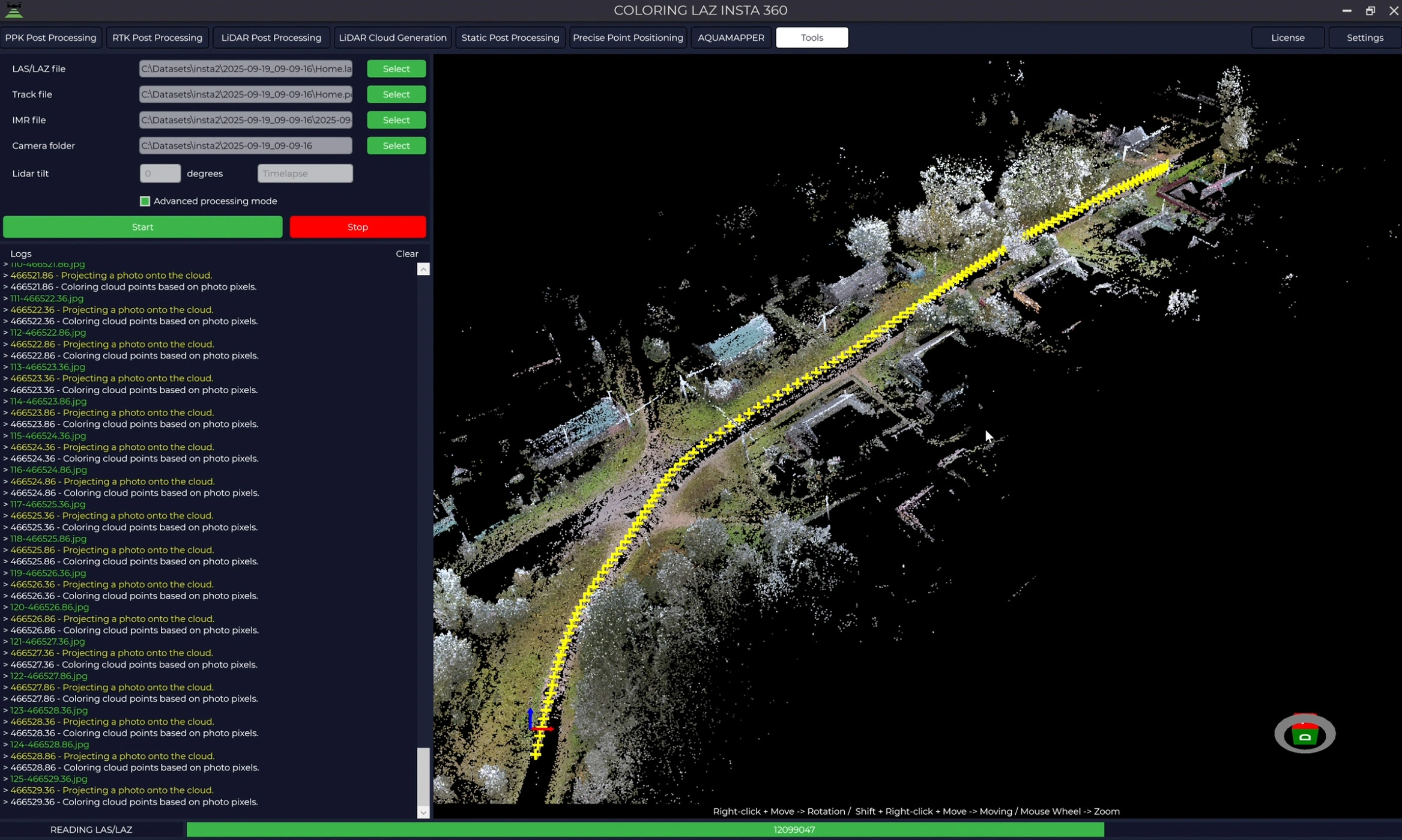Click the application logo icon

click(x=13, y=10)
